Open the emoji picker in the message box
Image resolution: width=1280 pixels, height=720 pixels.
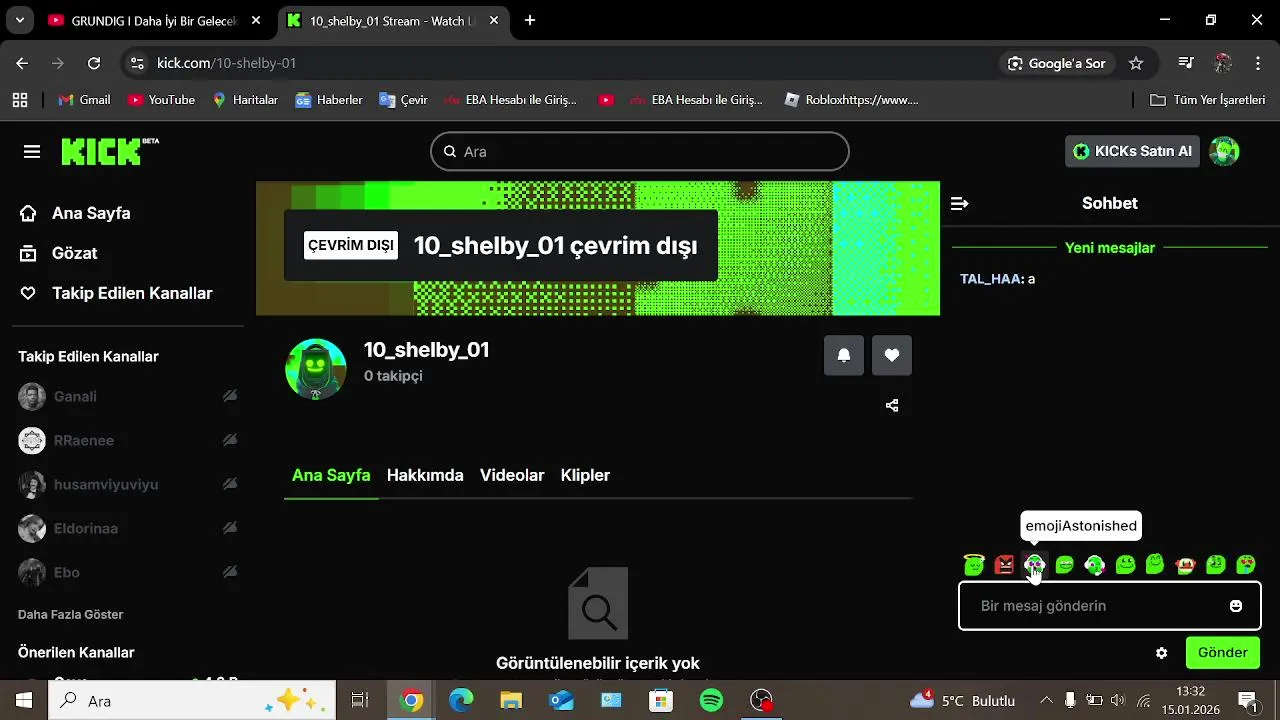tap(1236, 606)
